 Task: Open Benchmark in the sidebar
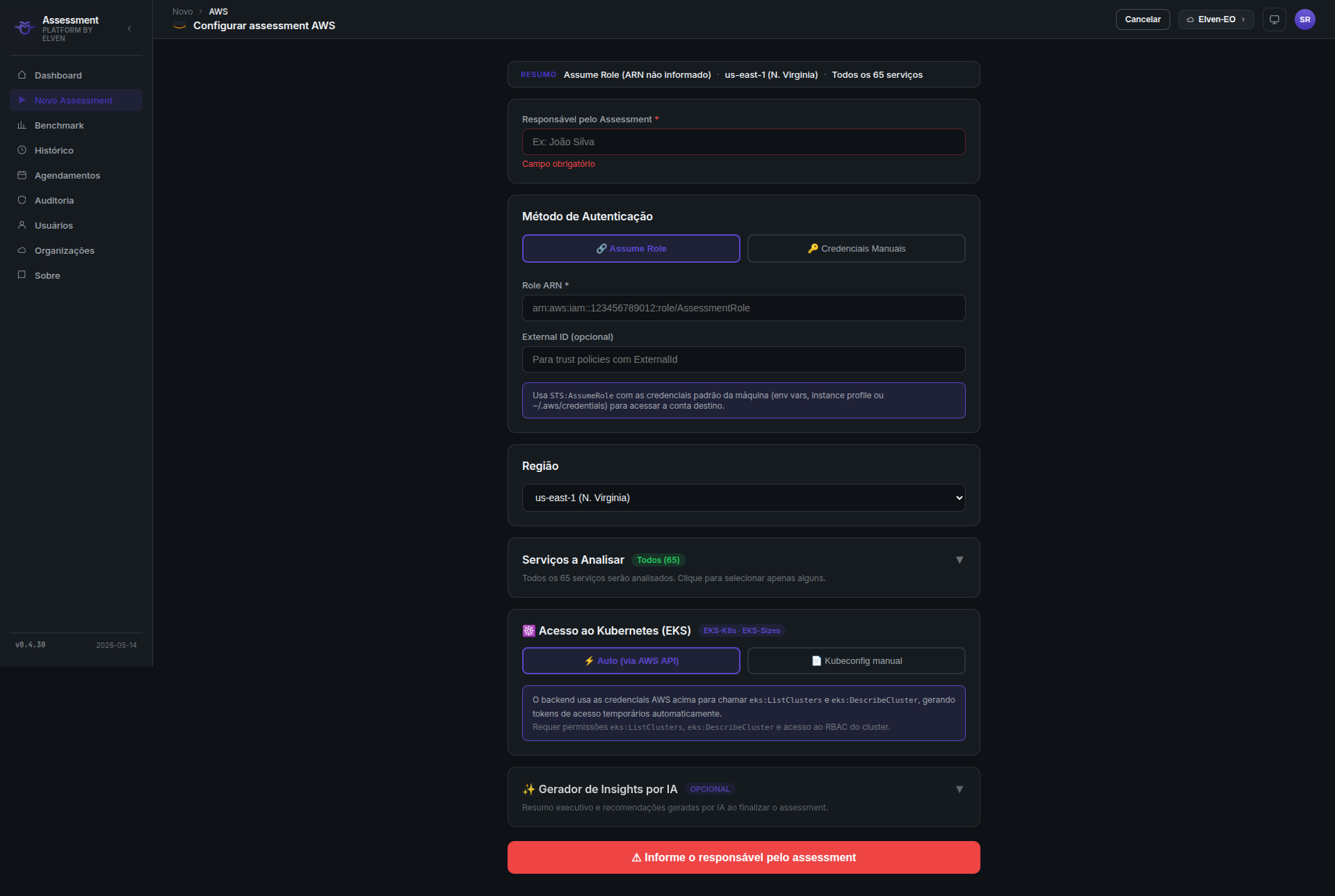click(x=76, y=125)
